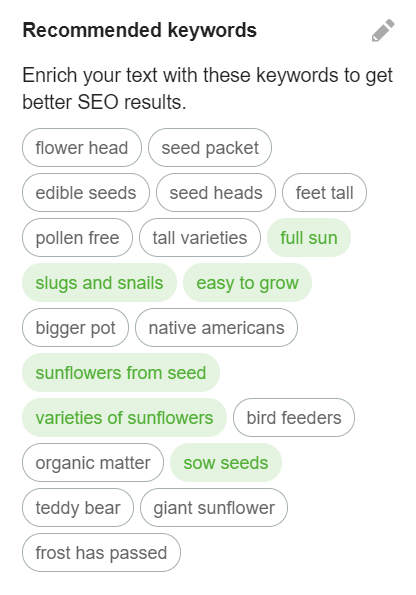Choose the 'edible seeds' keyword
416x595 pixels.
(86, 193)
